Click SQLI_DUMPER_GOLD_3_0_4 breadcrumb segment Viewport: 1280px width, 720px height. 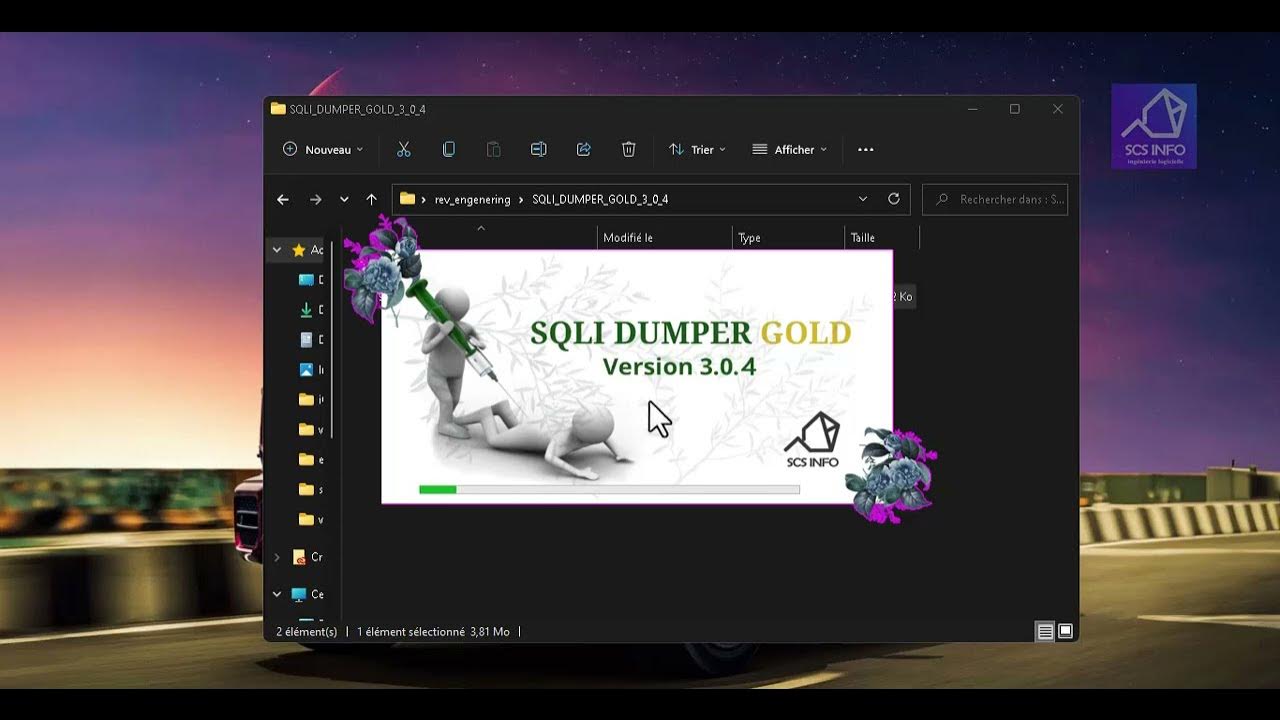pyautogui.click(x=600, y=200)
